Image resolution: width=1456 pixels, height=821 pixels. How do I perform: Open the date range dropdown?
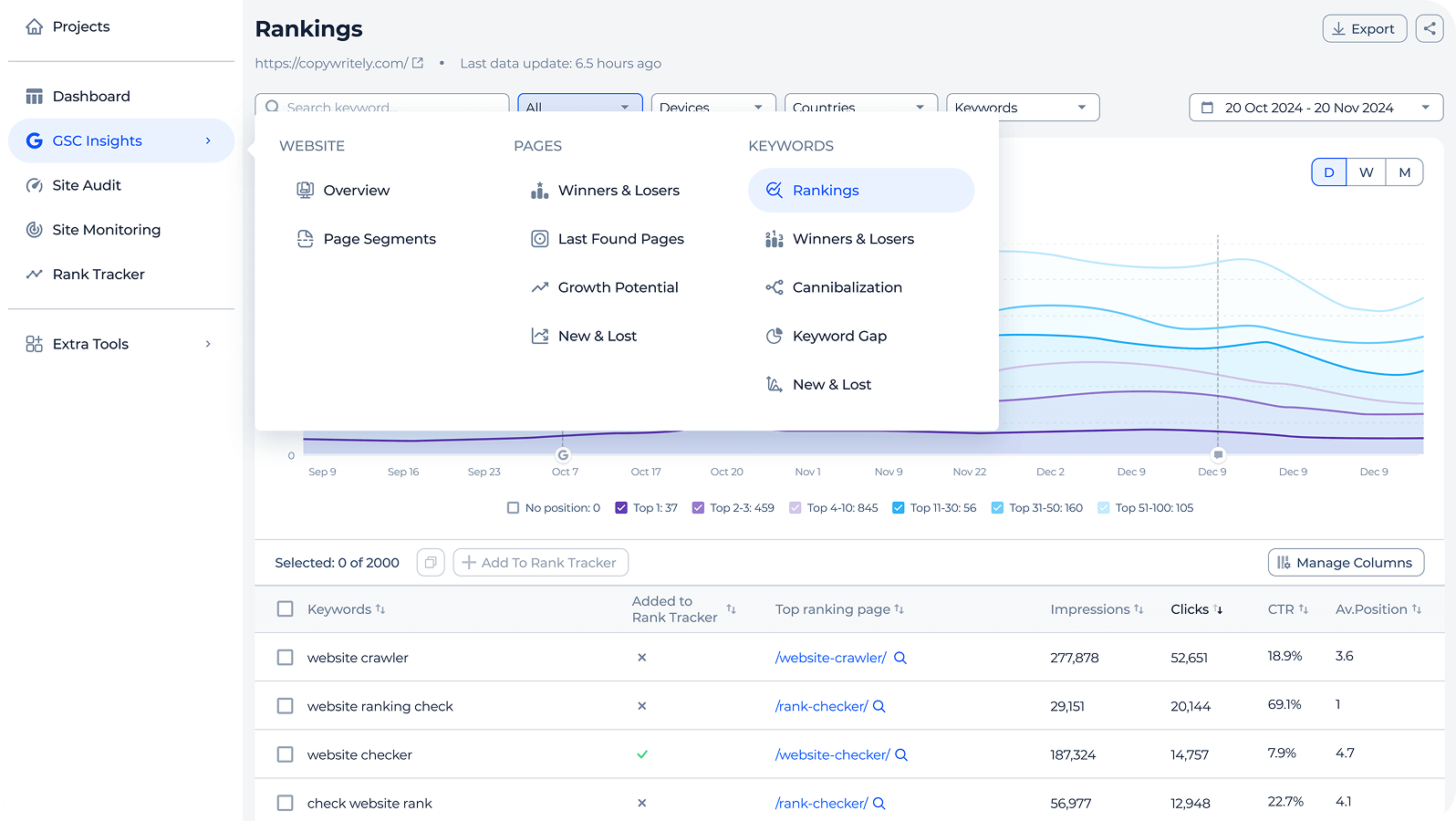coord(1316,108)
